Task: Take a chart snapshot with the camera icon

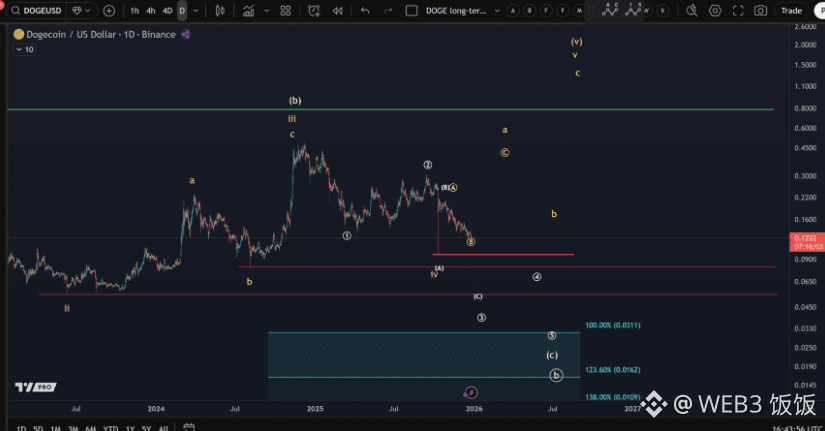Action: point(761,11)
